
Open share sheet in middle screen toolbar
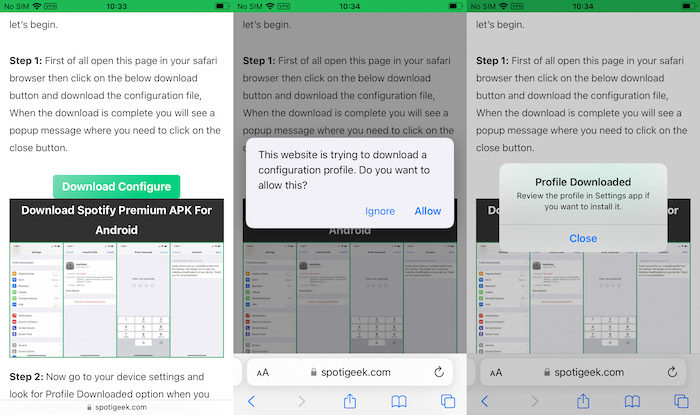pyautogui.click(x=350, y=401)
